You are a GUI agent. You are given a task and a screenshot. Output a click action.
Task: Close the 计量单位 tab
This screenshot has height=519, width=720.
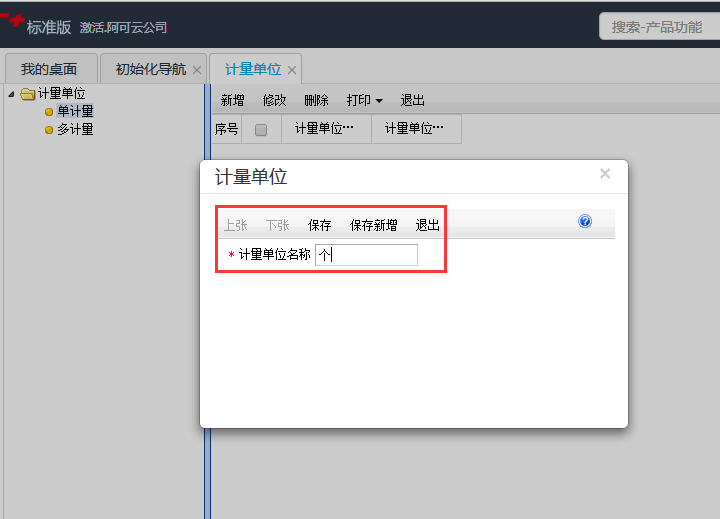click(x=292, y=70)
